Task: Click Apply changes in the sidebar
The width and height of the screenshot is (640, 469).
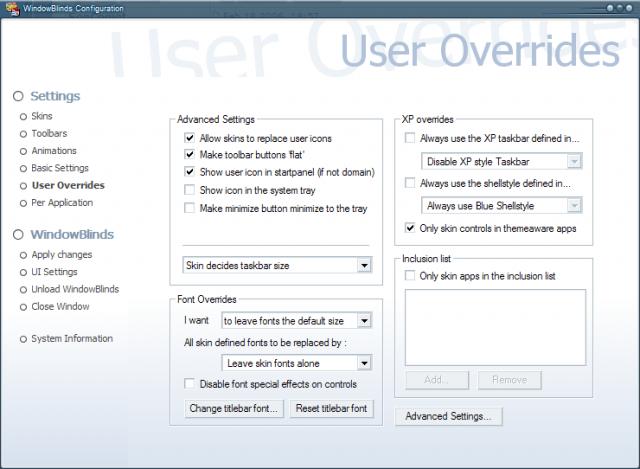Action: [x=62, y=255]
